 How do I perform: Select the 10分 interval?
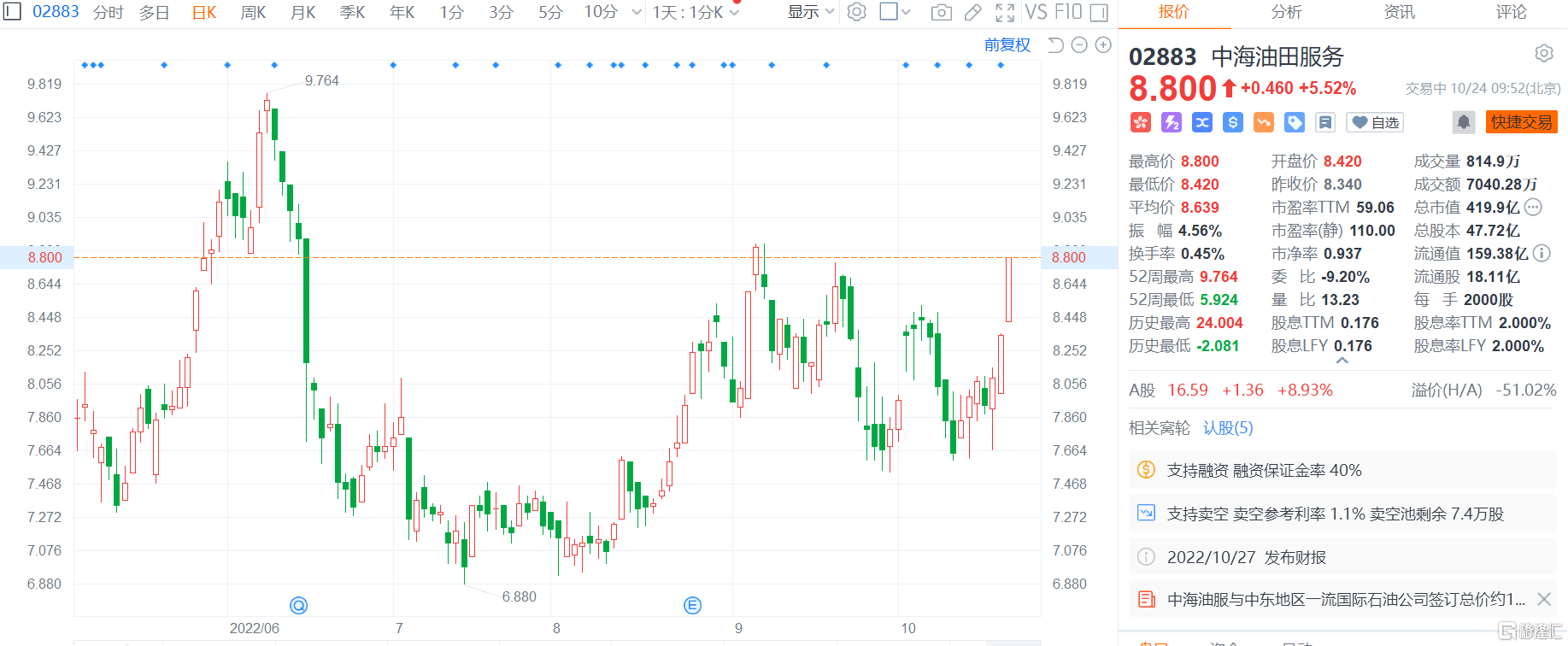601,12
